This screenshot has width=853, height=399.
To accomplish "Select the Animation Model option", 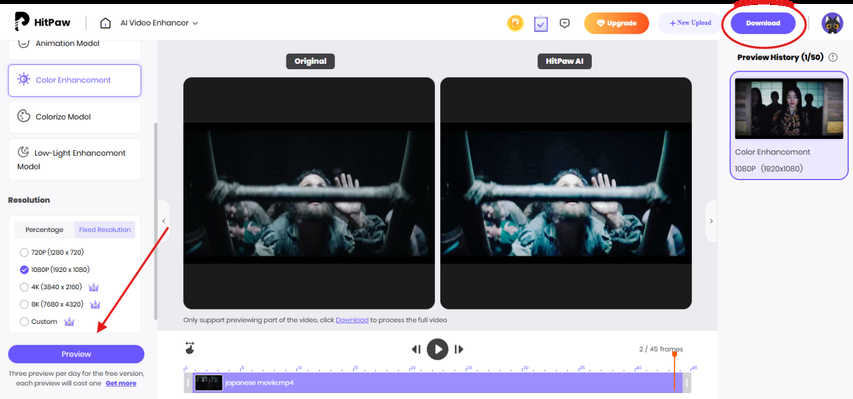I will (x=75, y=47).
